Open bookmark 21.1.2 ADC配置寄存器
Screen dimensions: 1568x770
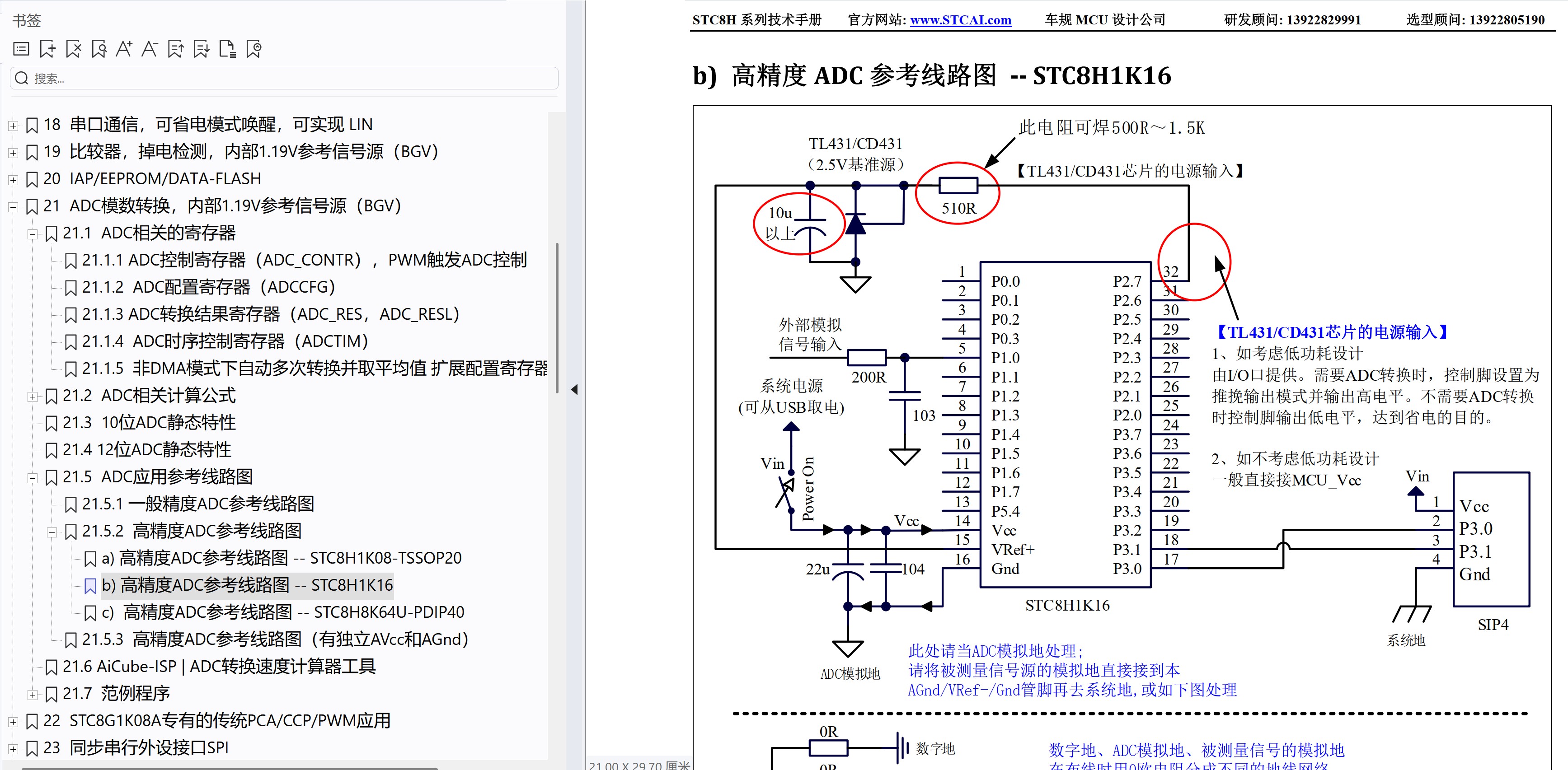point(209,287)
